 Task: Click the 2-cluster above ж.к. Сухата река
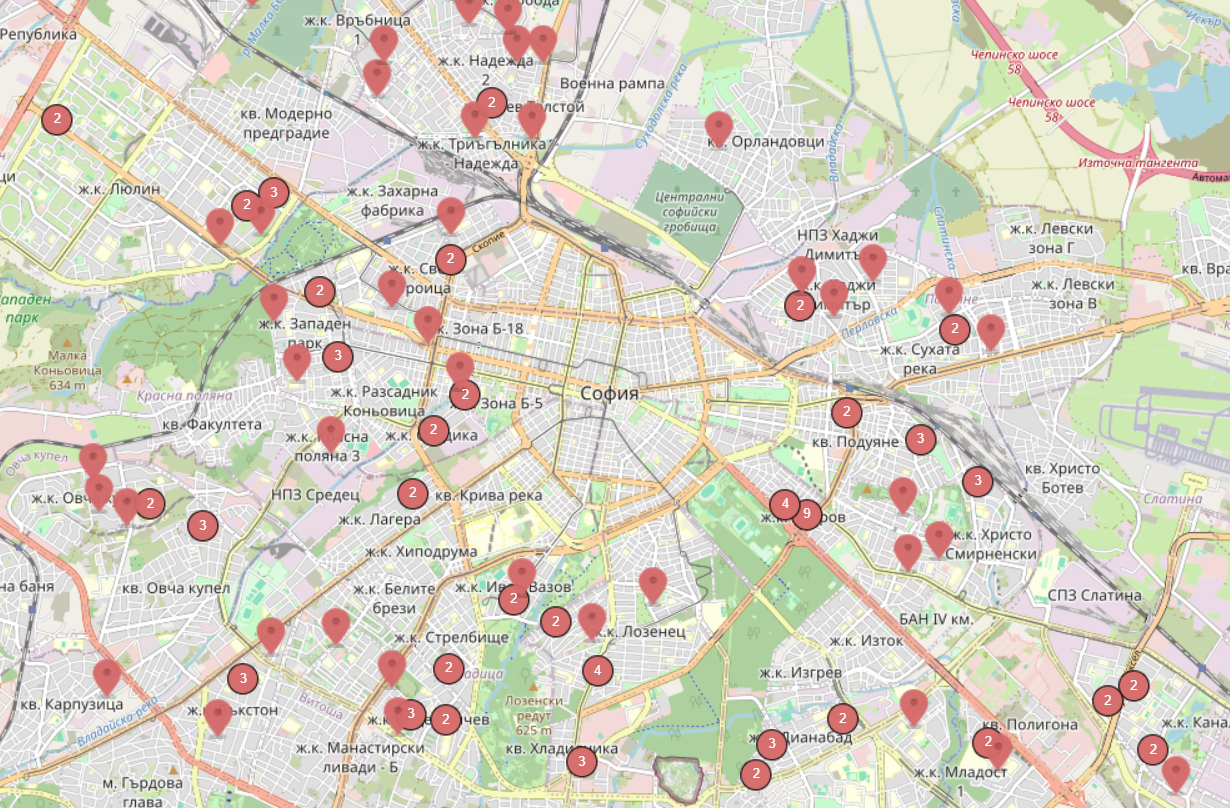pyautogui.click(x=954, y=329)
